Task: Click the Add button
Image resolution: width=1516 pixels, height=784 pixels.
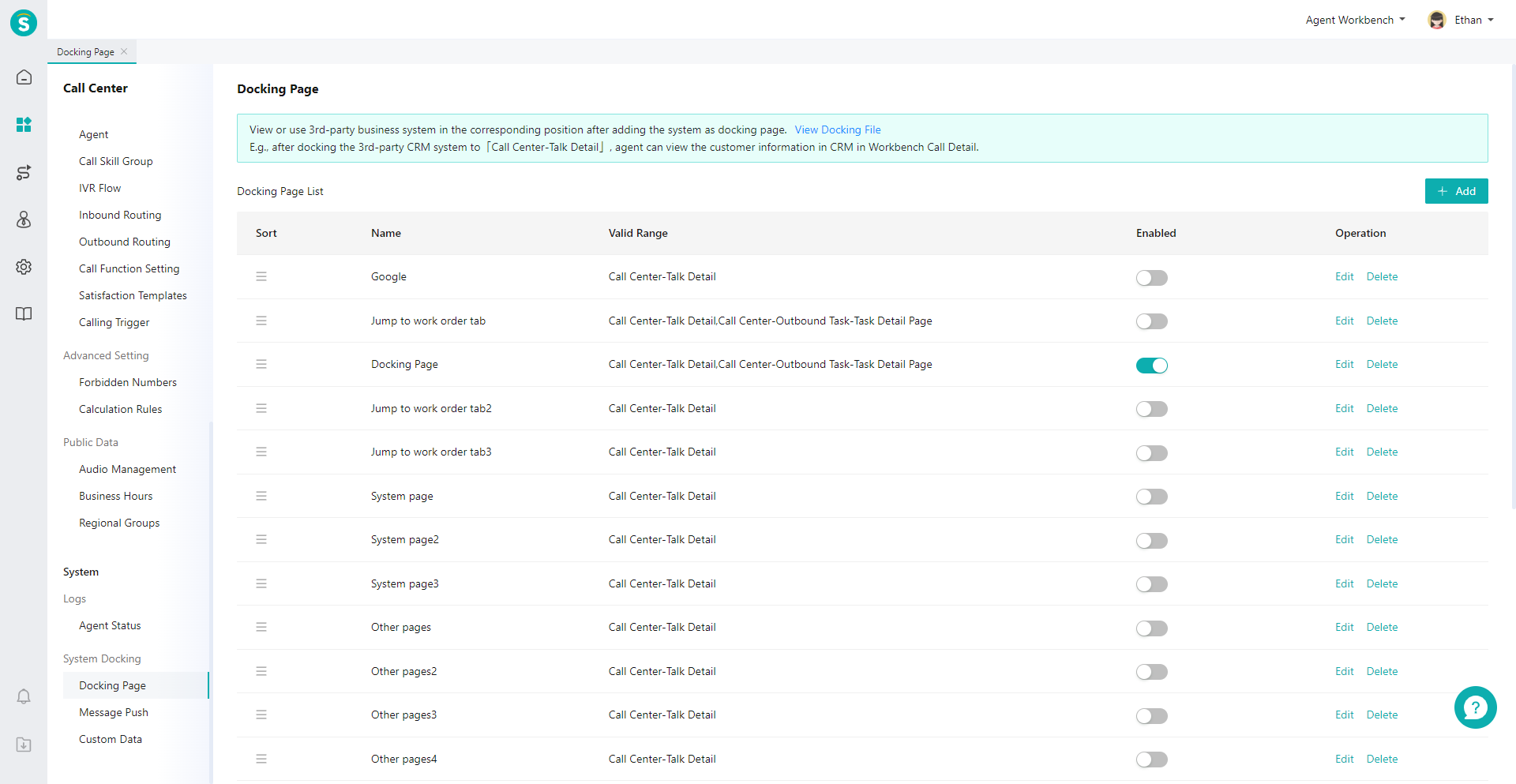Action: [x=1457, y=191]
